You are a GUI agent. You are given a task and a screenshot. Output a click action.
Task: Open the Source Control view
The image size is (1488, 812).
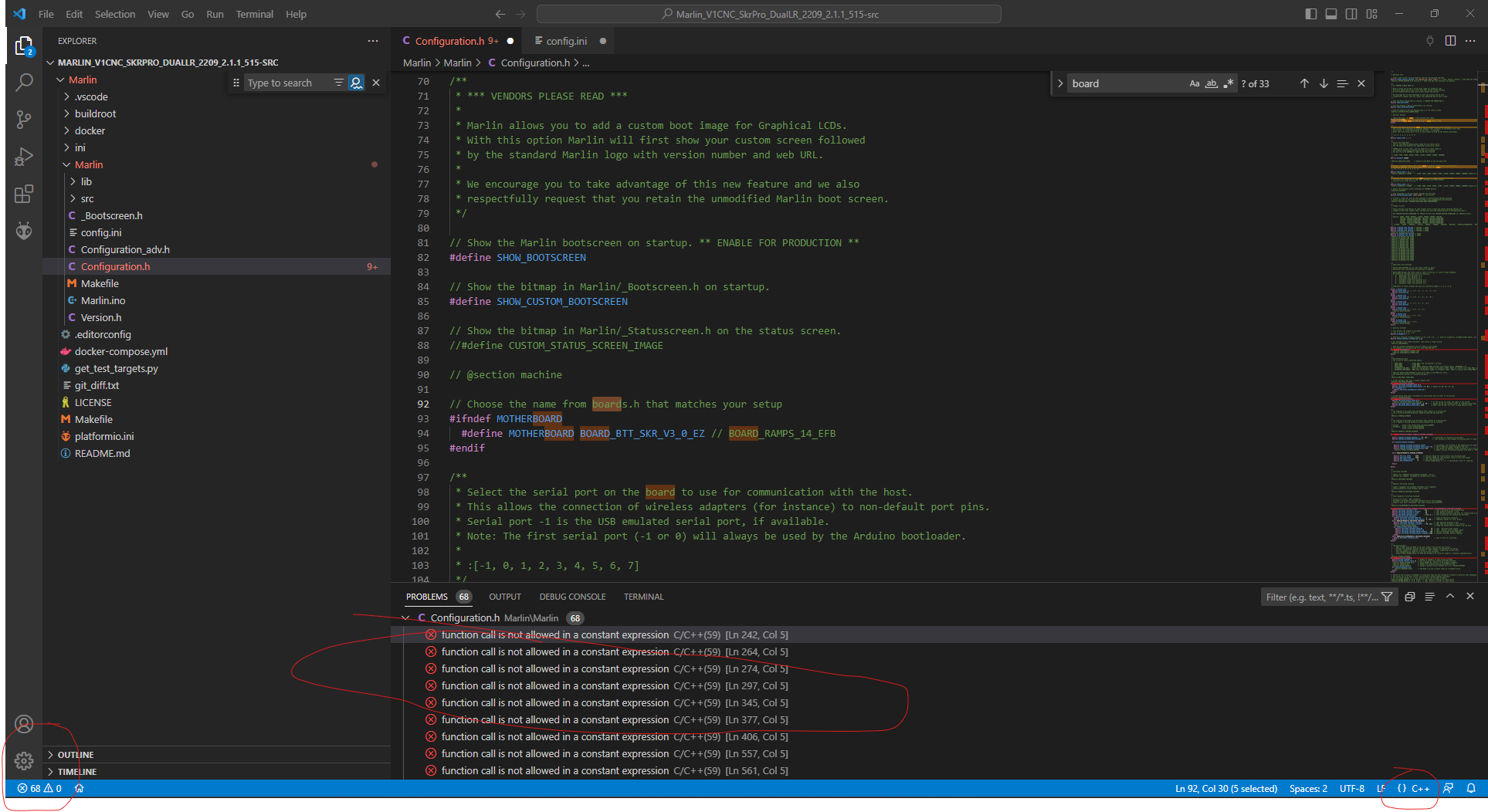(24, 119)
